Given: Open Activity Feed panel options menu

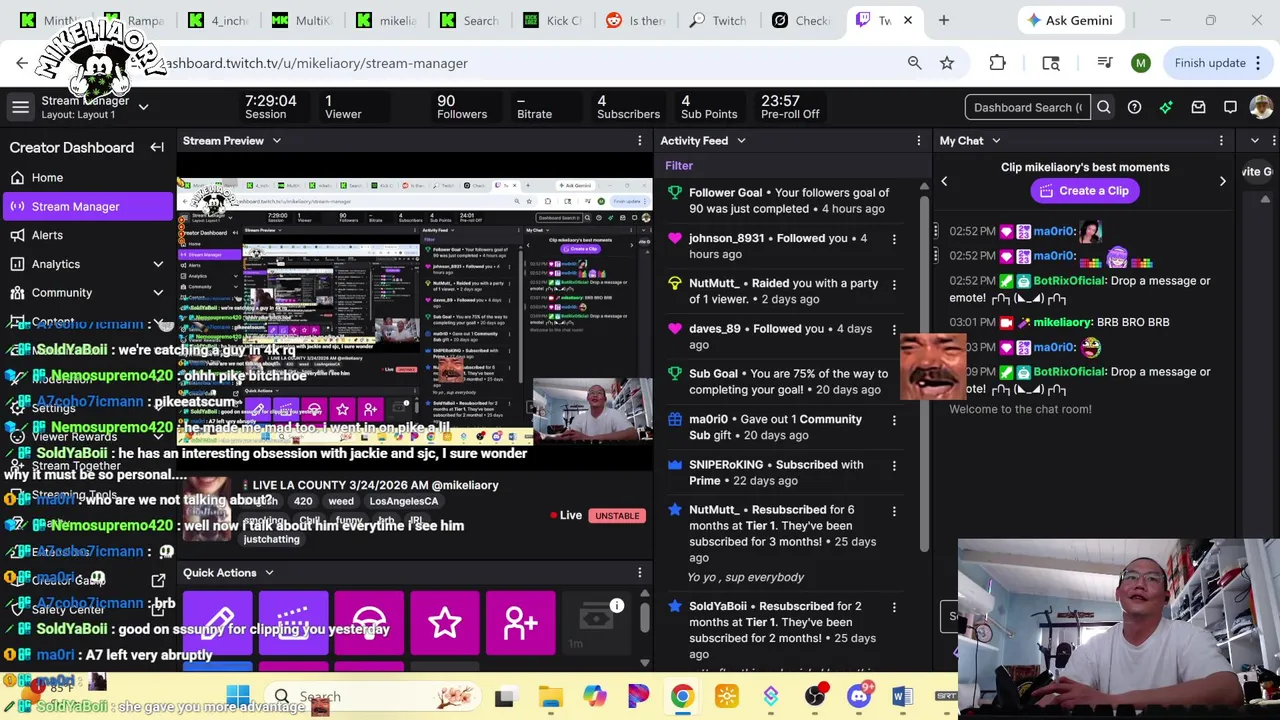Looking at the screenshot, I should (x=919, y=141).
